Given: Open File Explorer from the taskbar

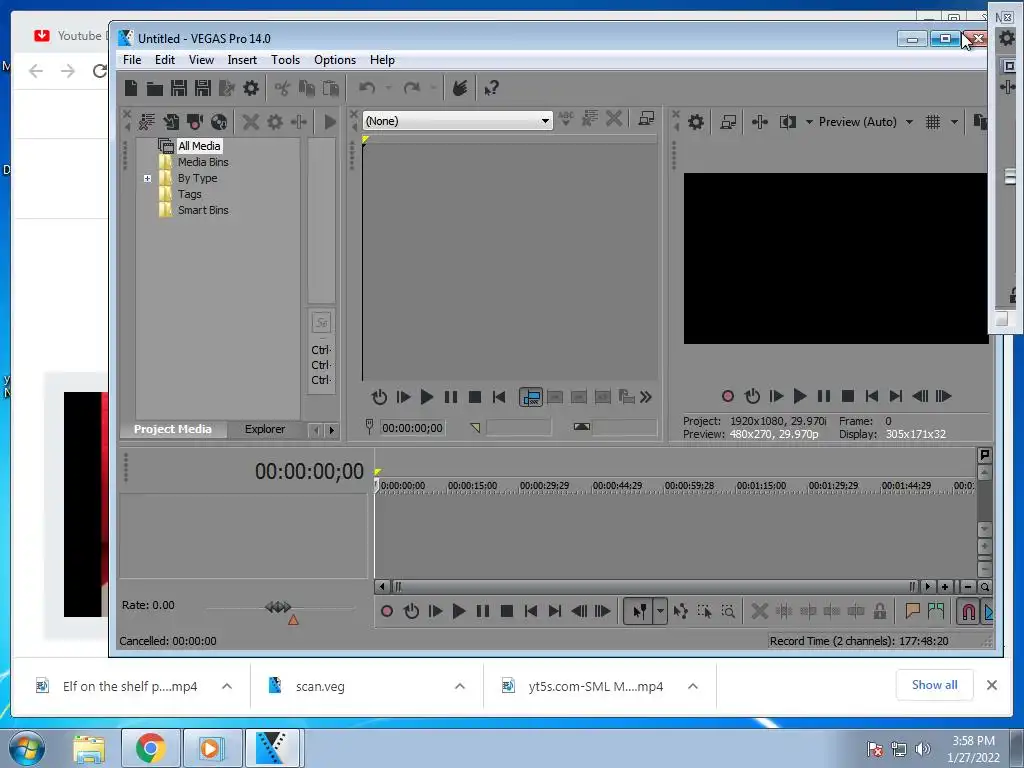Looking at the screenshot, I should pos(89,748).
